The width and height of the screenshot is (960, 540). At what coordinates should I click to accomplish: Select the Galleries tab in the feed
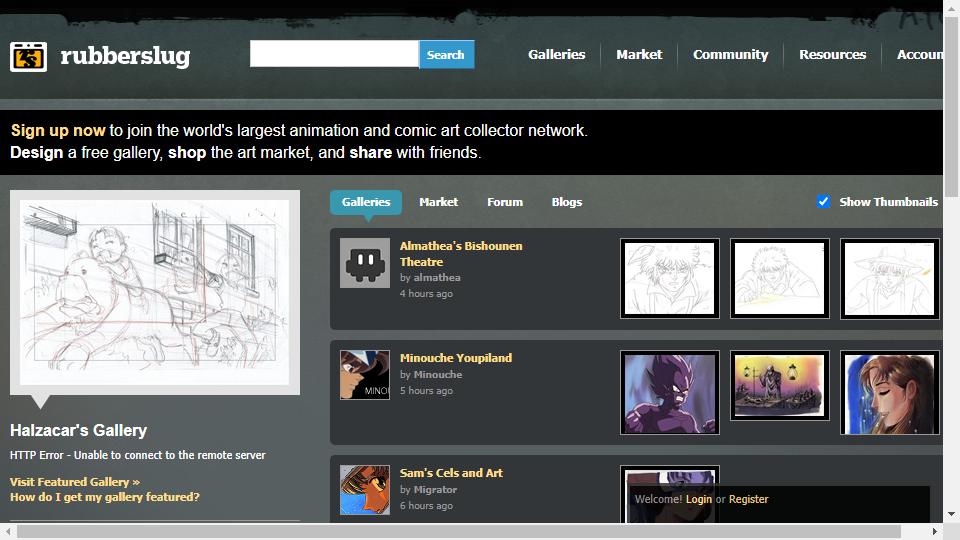[x=366, y=202]
